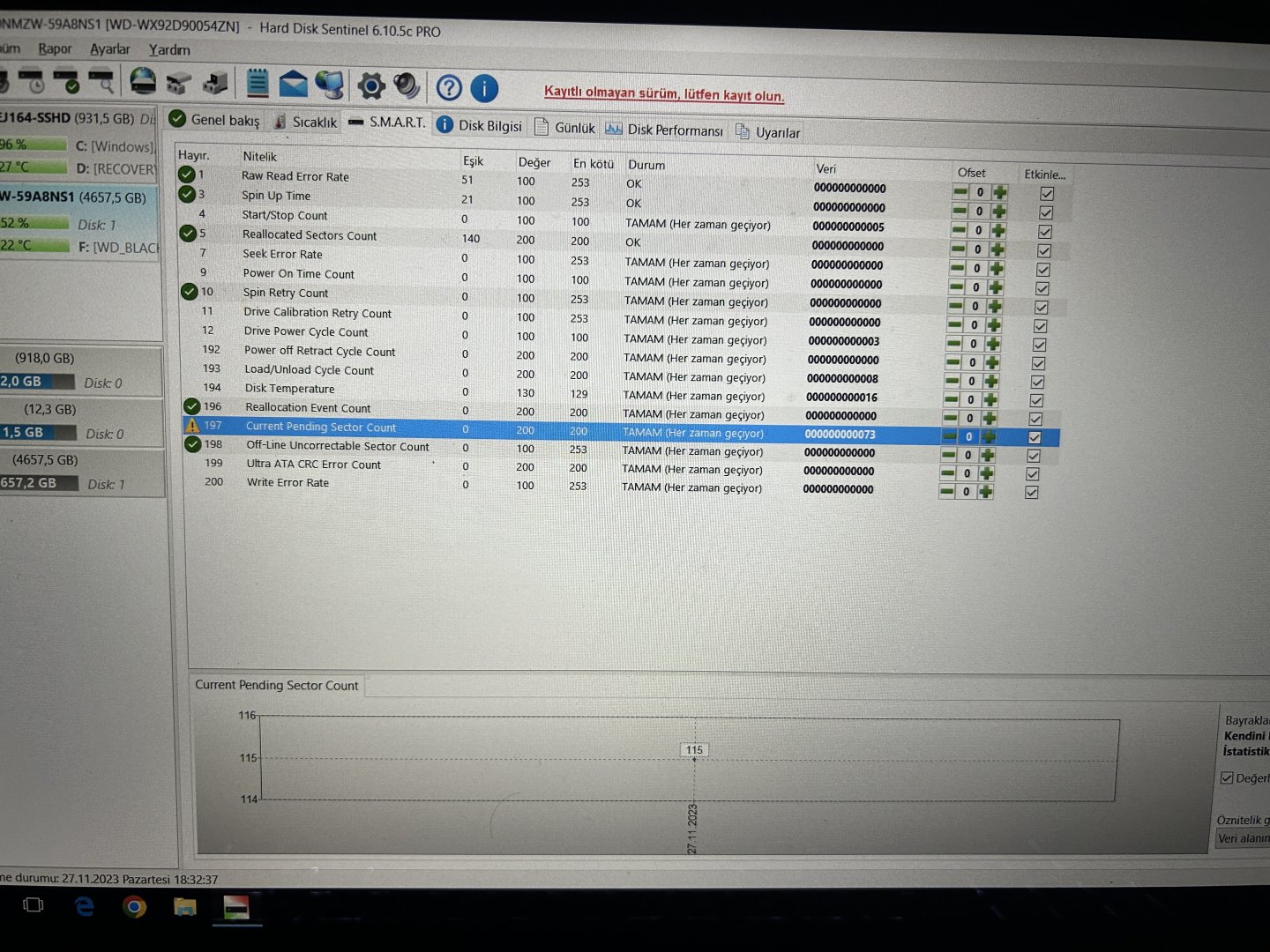
Task: Increase offset for Disk Temperature
Action: tap(991, 399)
